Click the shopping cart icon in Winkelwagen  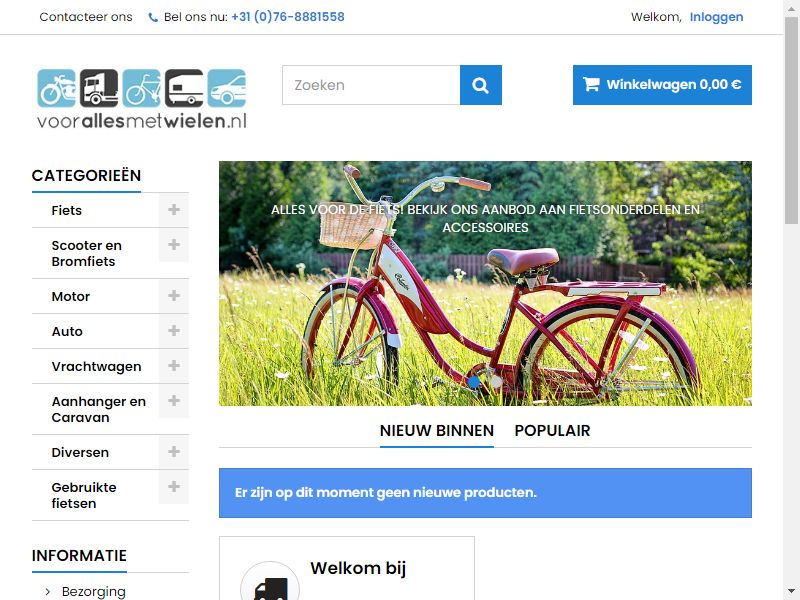pyautogui.click(x=591, y=84)
